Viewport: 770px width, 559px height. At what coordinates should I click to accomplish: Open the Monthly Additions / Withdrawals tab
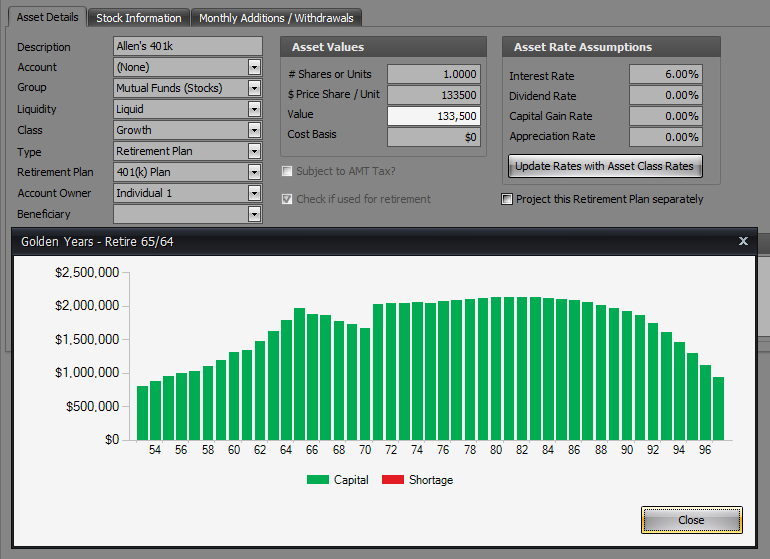pyautogui.click(x=276, y=18)
